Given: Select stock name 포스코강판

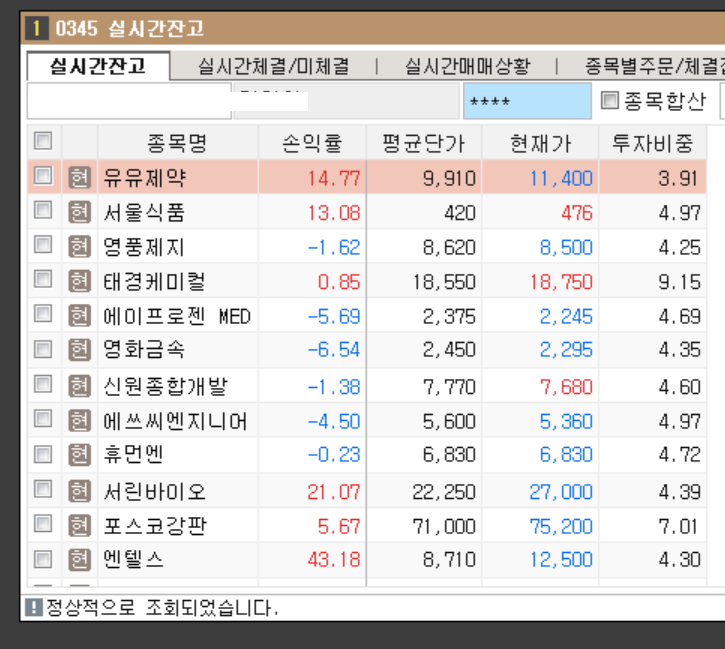Looking at the screenshot, I should click(155, 526).
